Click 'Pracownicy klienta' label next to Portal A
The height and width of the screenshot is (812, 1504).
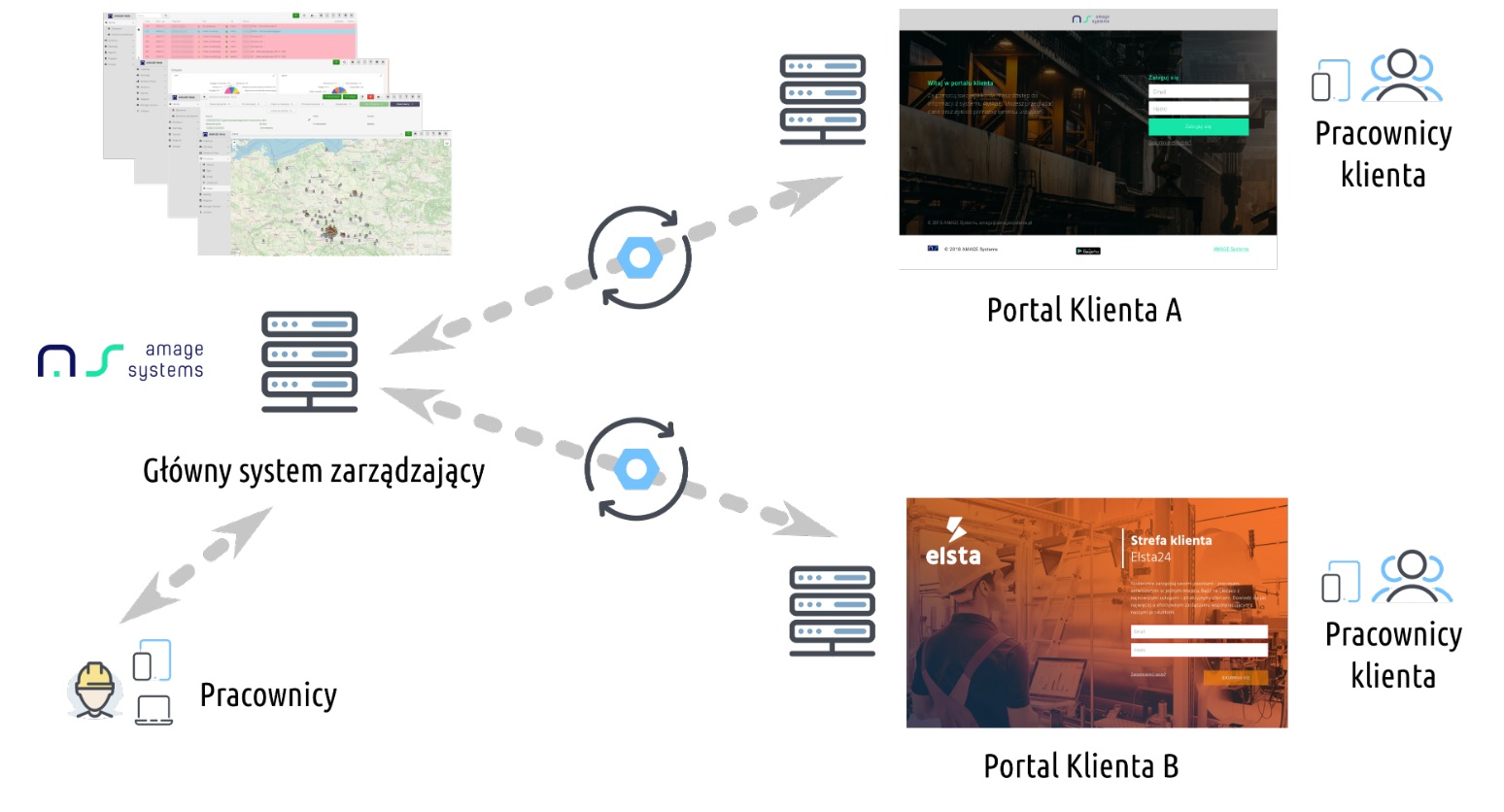tap(1384, 154)
